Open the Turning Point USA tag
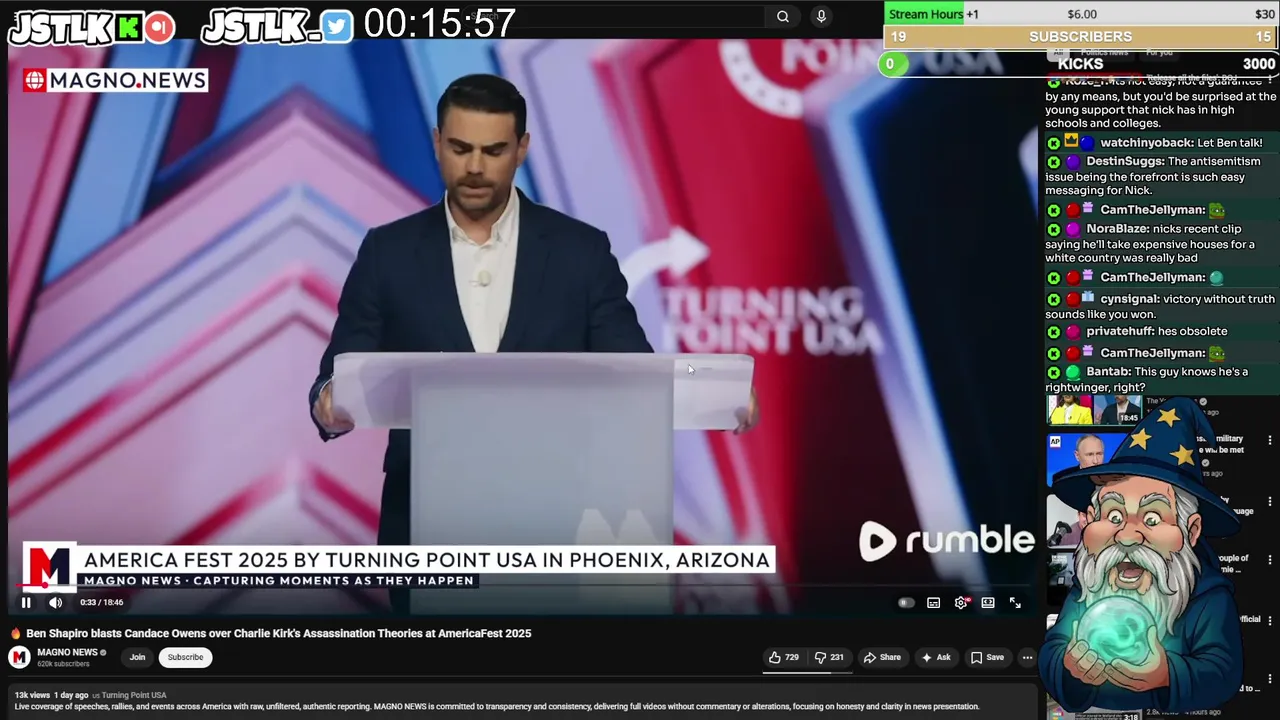1280x720 pixels. coord(134,695)
